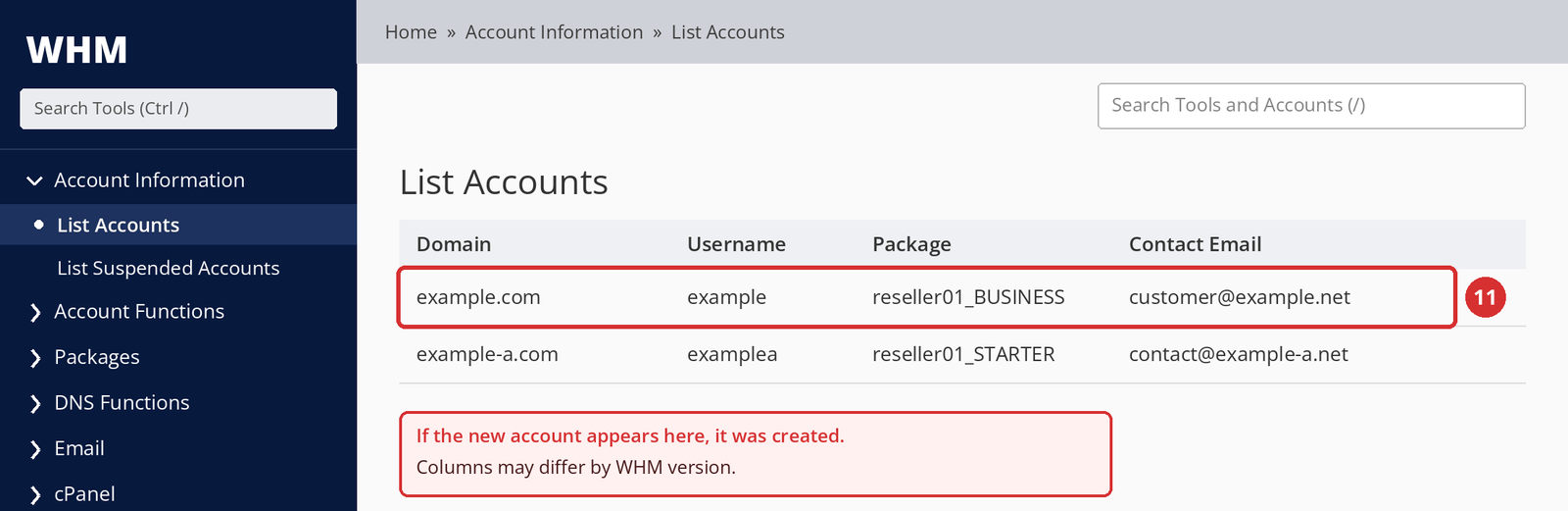Expand the Packages chevron
1568x511 pixels.
coord(35,358)
